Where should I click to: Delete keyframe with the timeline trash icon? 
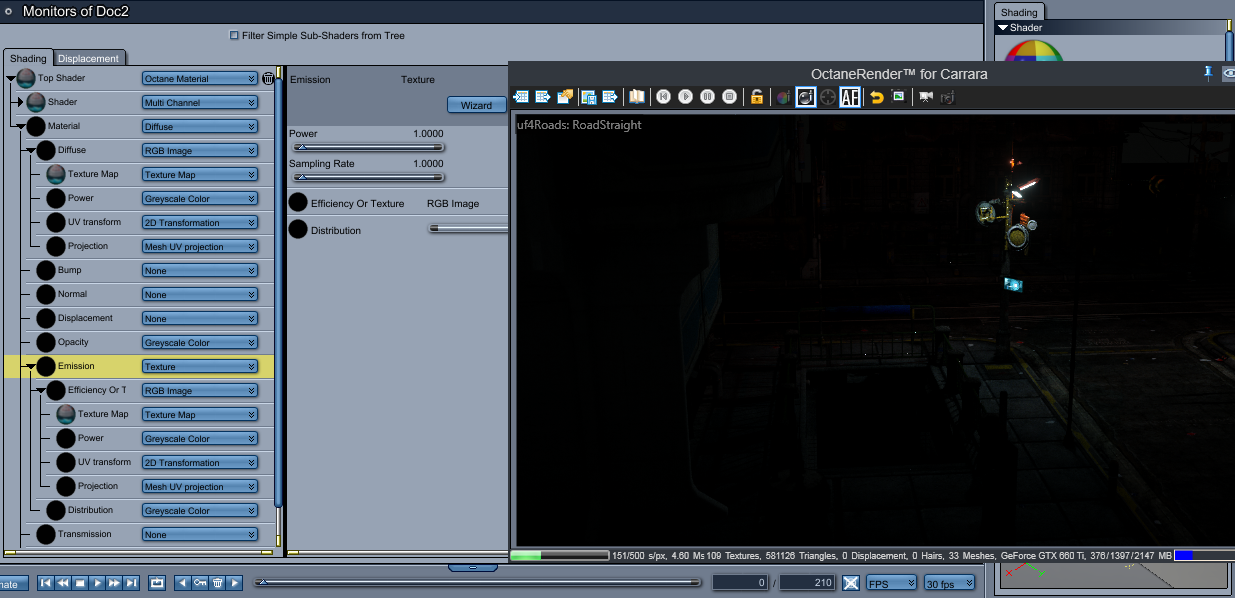click(x=217, y=582)
